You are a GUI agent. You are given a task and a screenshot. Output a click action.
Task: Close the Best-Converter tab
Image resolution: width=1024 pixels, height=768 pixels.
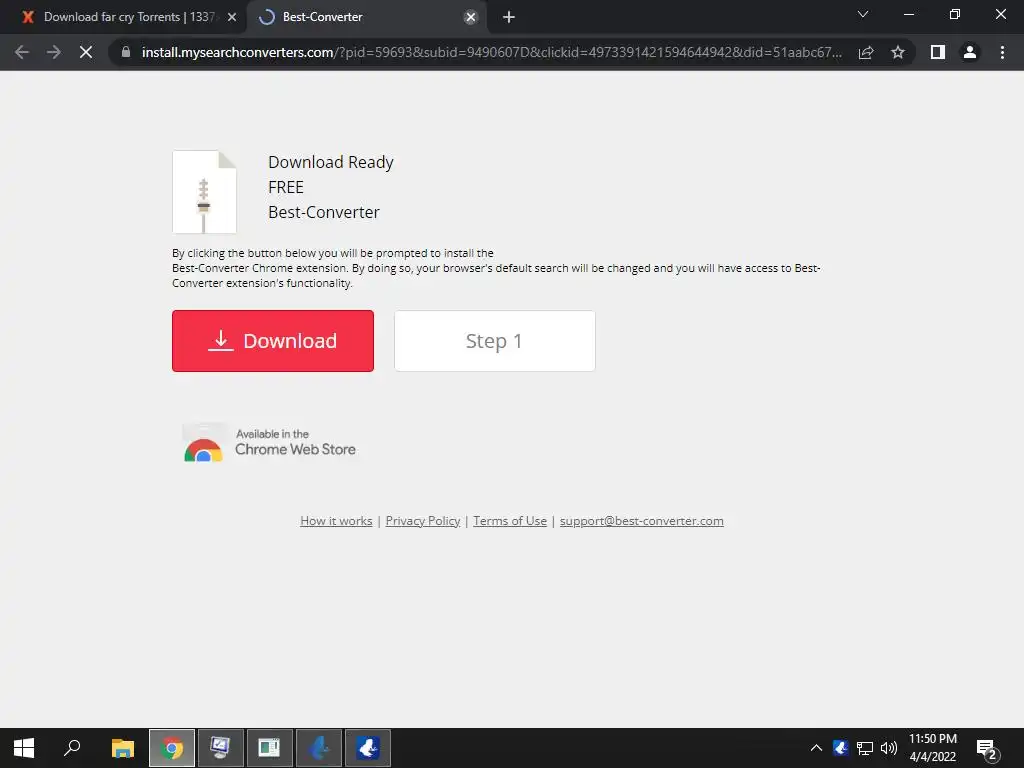[470, 18]
